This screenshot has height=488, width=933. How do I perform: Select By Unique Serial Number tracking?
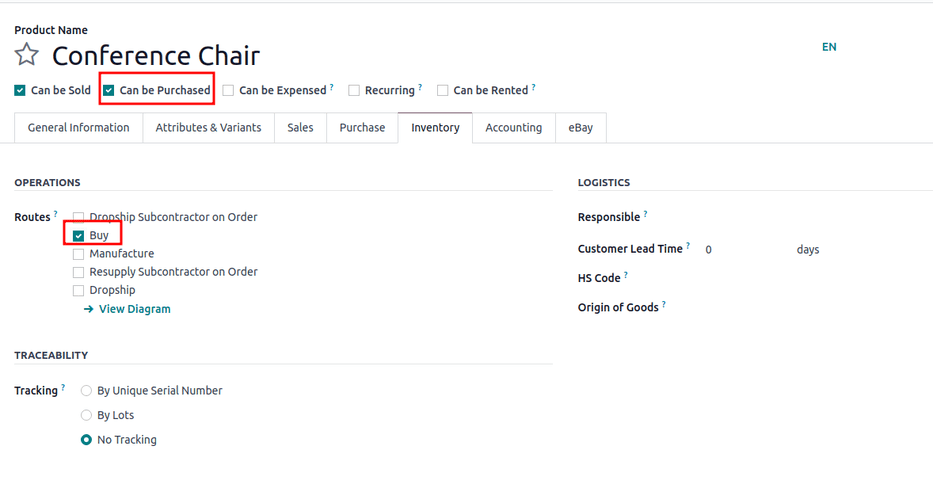[x=87, y=391]
